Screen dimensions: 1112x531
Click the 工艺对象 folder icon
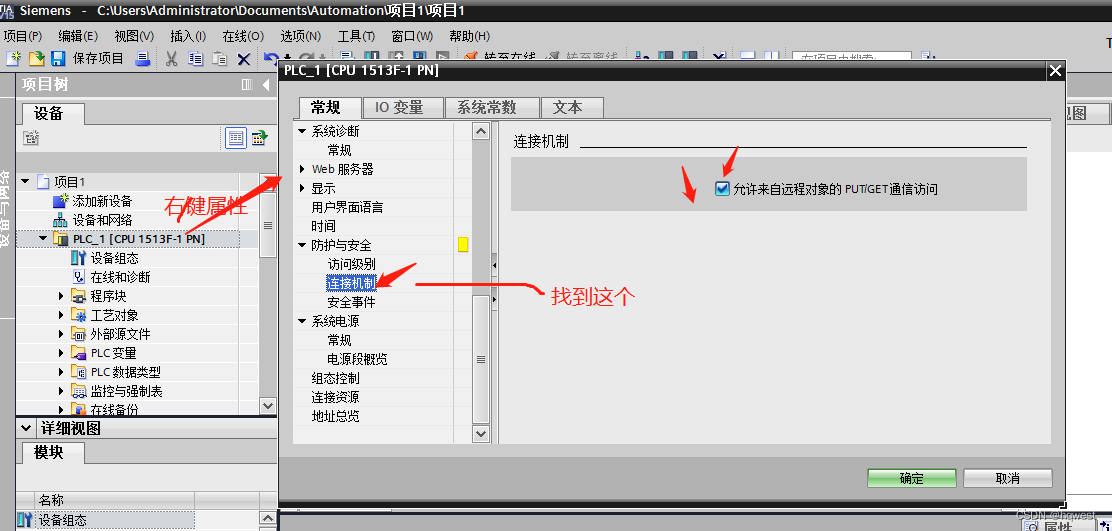79,315
